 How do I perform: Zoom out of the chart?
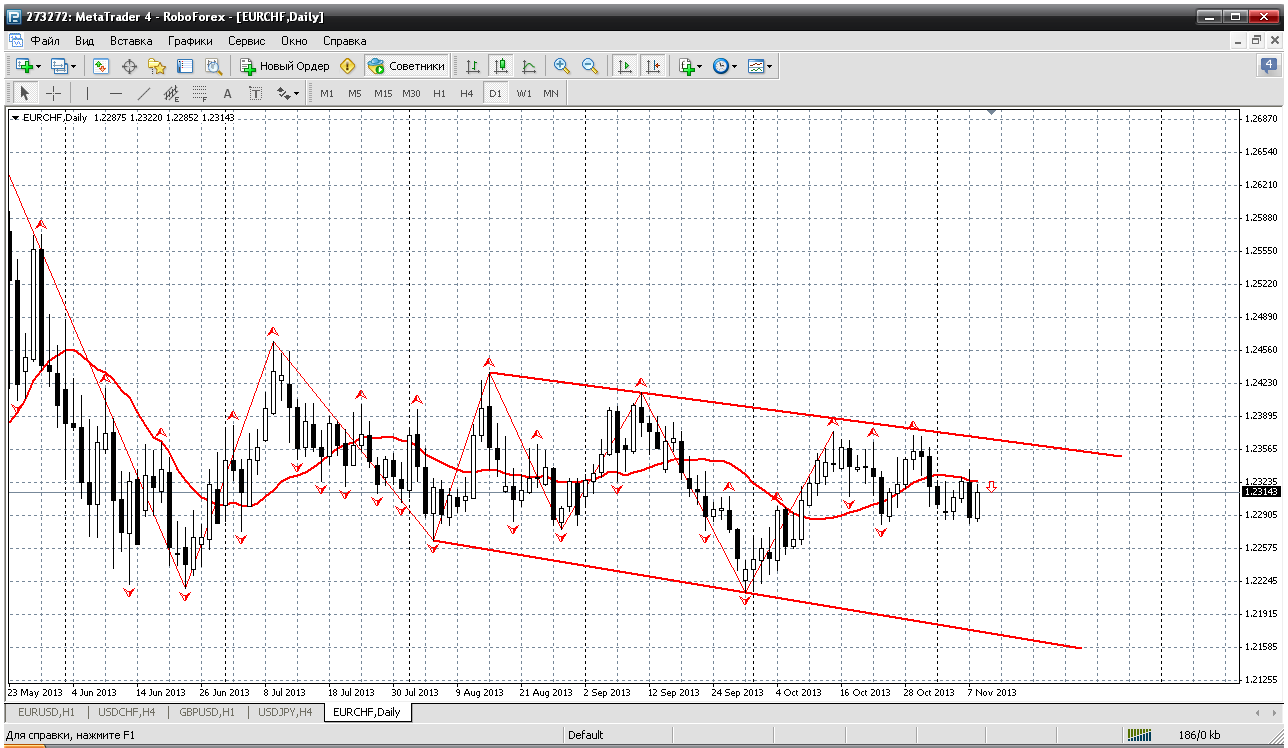coord(590,66)
